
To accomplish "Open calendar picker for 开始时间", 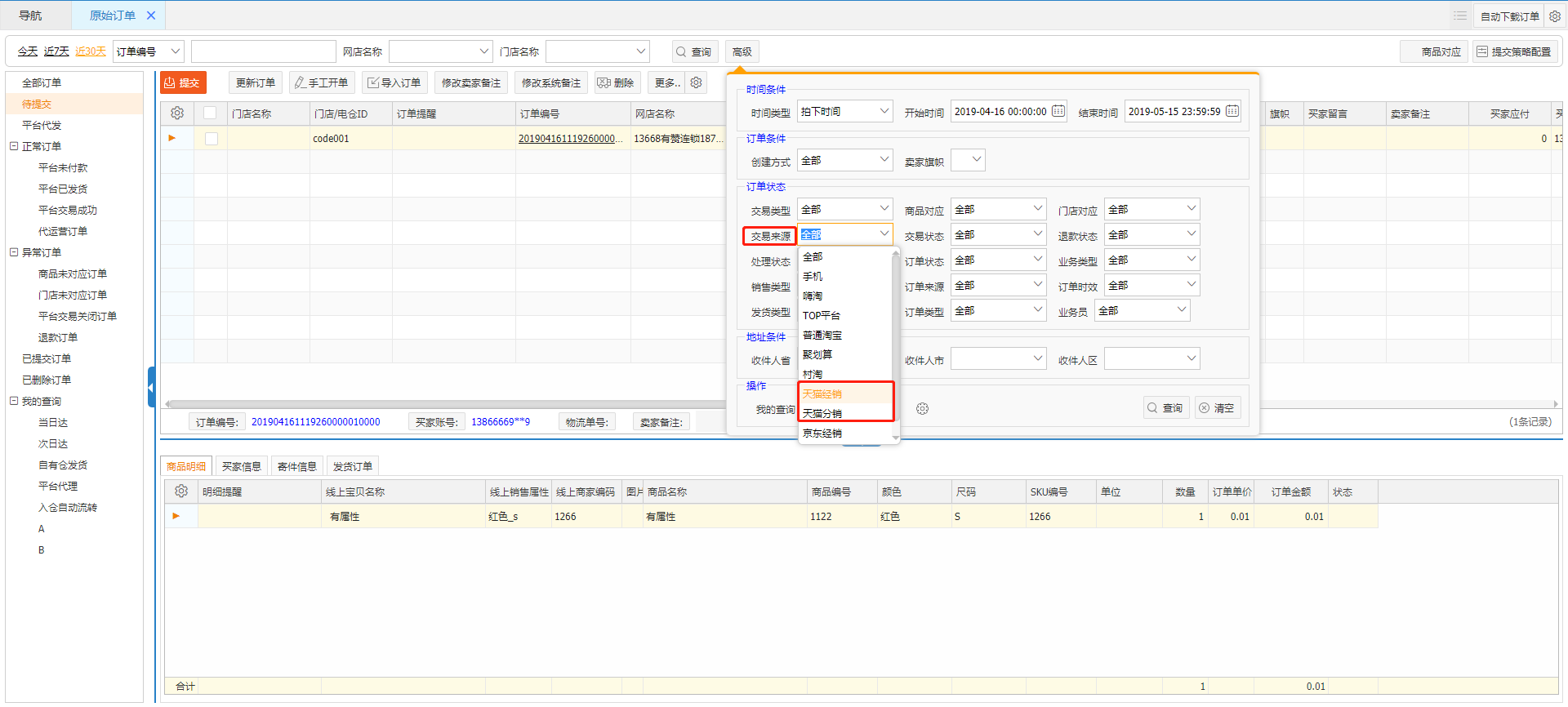I will tap(1058, 111).
